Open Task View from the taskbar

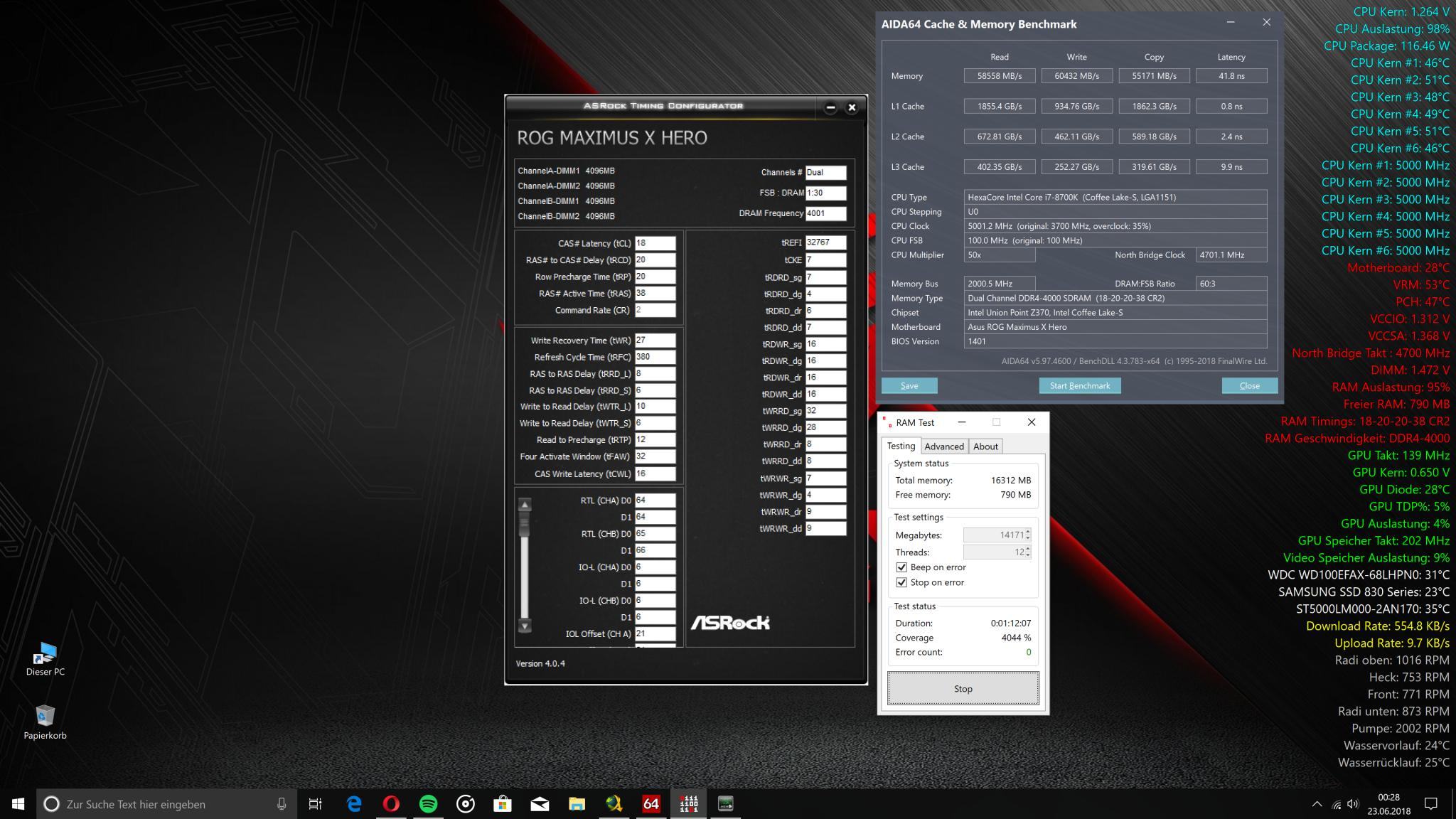pyautogui.click(x=315, y=804)
